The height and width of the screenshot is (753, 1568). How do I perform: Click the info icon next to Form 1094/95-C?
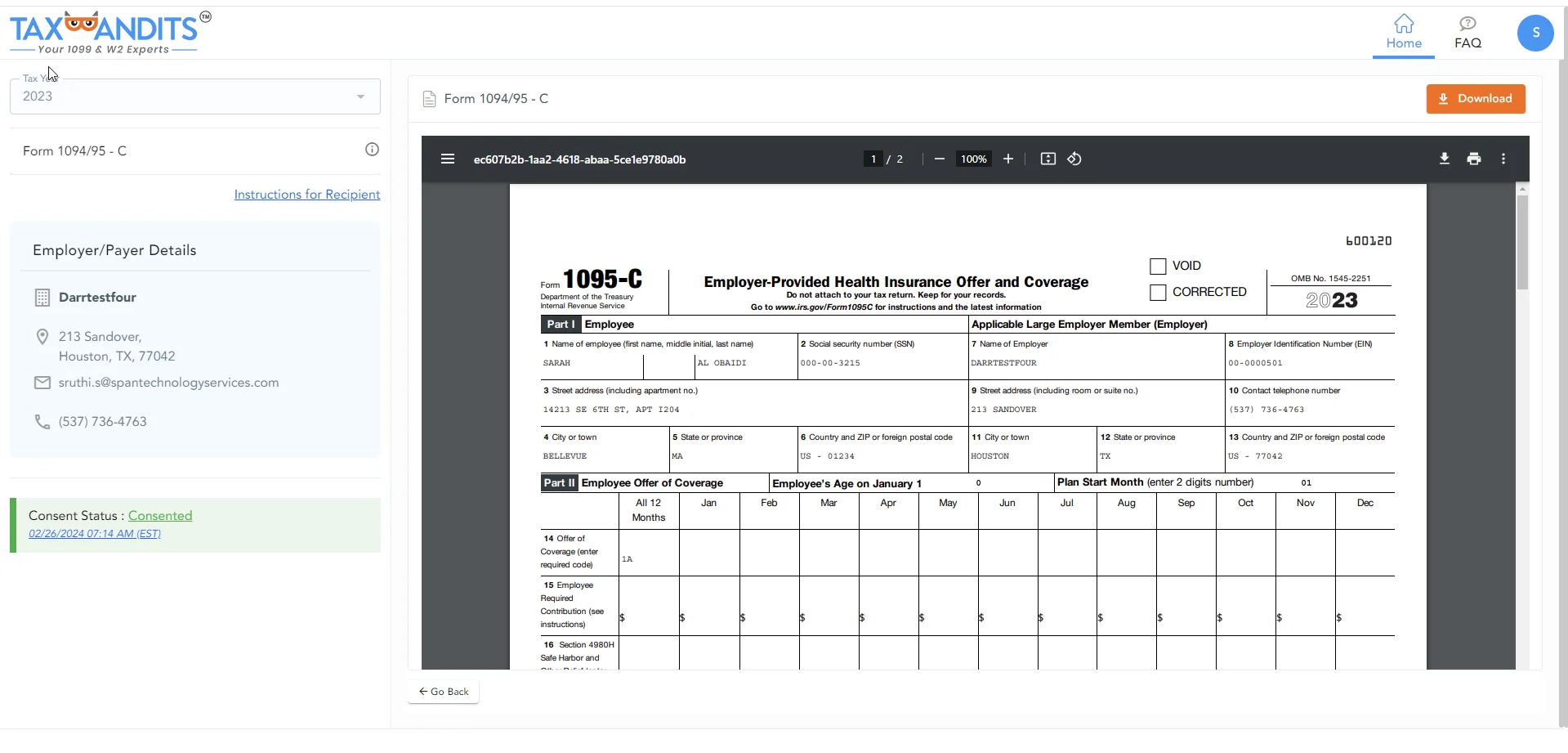[372, 149]
